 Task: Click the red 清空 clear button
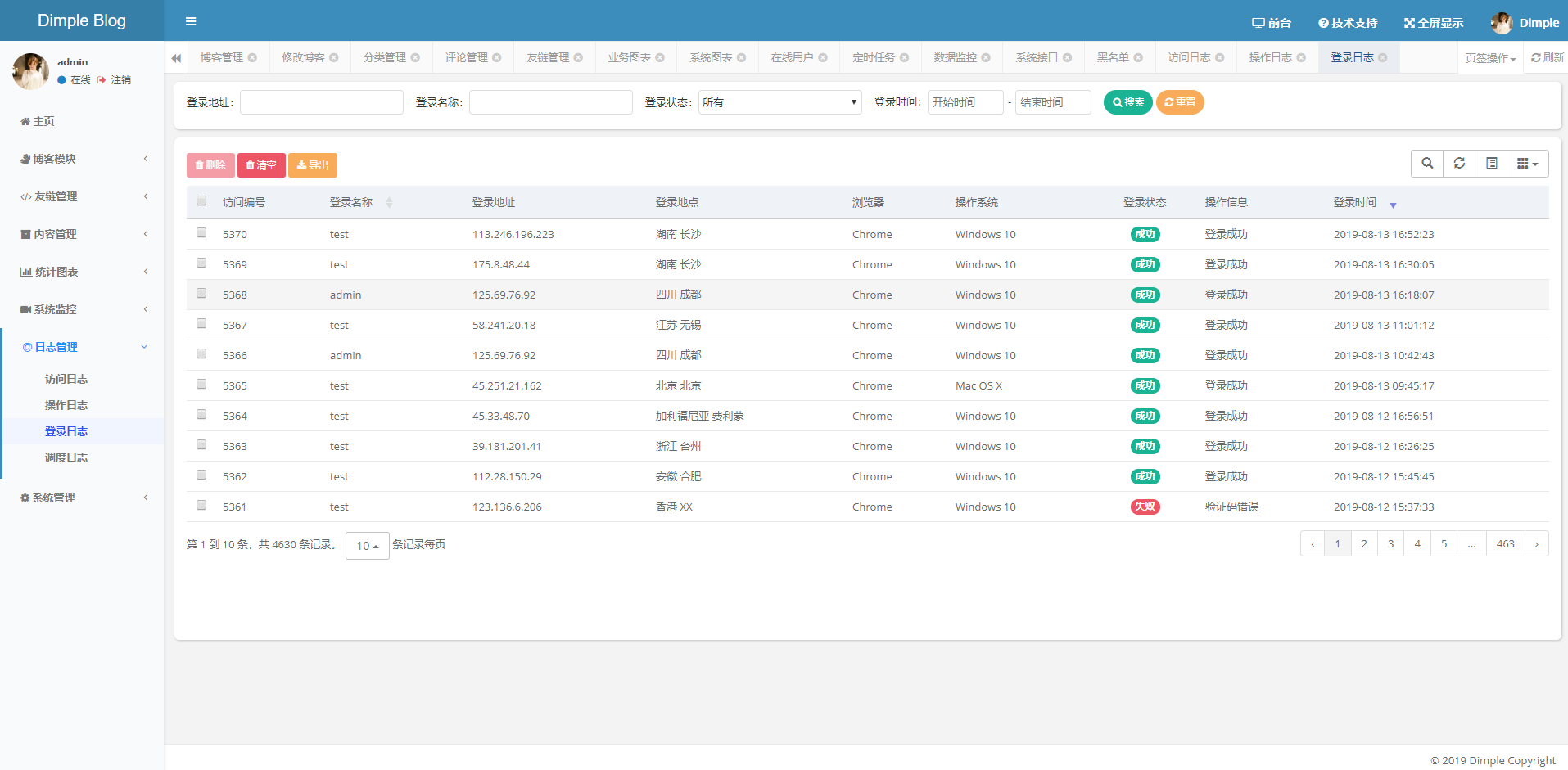(x=261, y=165)
